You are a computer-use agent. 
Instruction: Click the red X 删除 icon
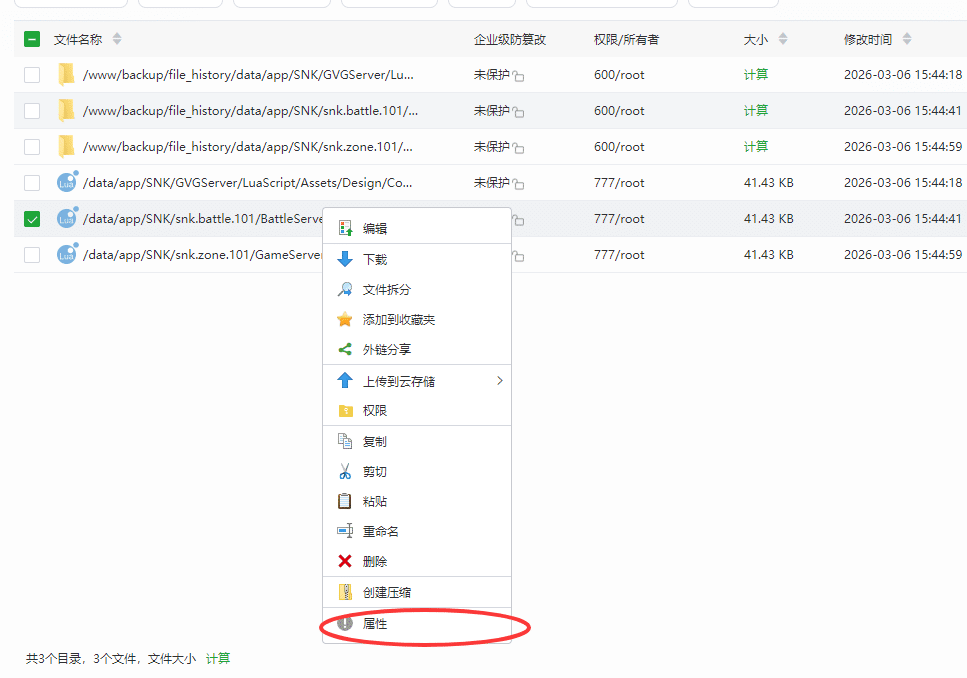344,560
